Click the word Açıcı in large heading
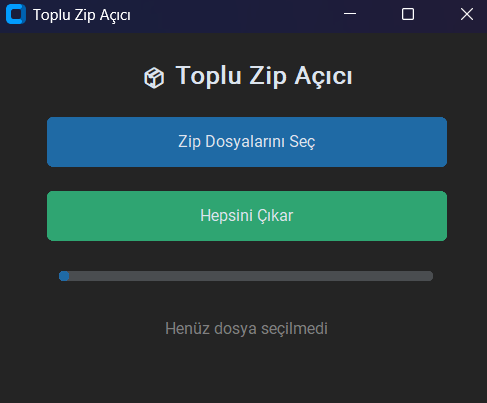This screenshot has width=487, height=403. pos(323,76)
